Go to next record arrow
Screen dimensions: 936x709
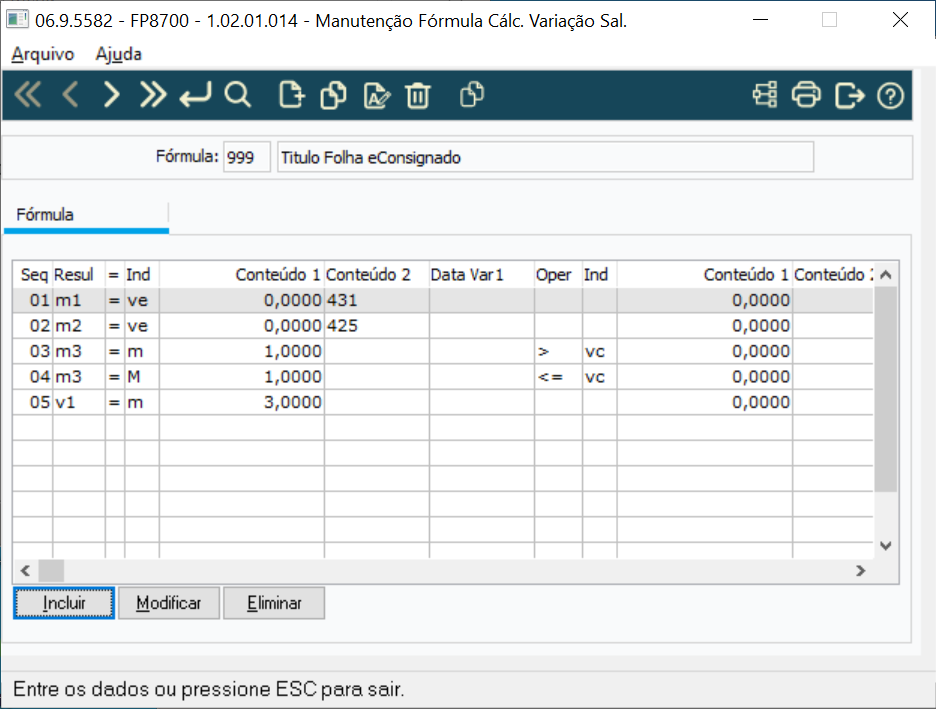tap(112, 95)
